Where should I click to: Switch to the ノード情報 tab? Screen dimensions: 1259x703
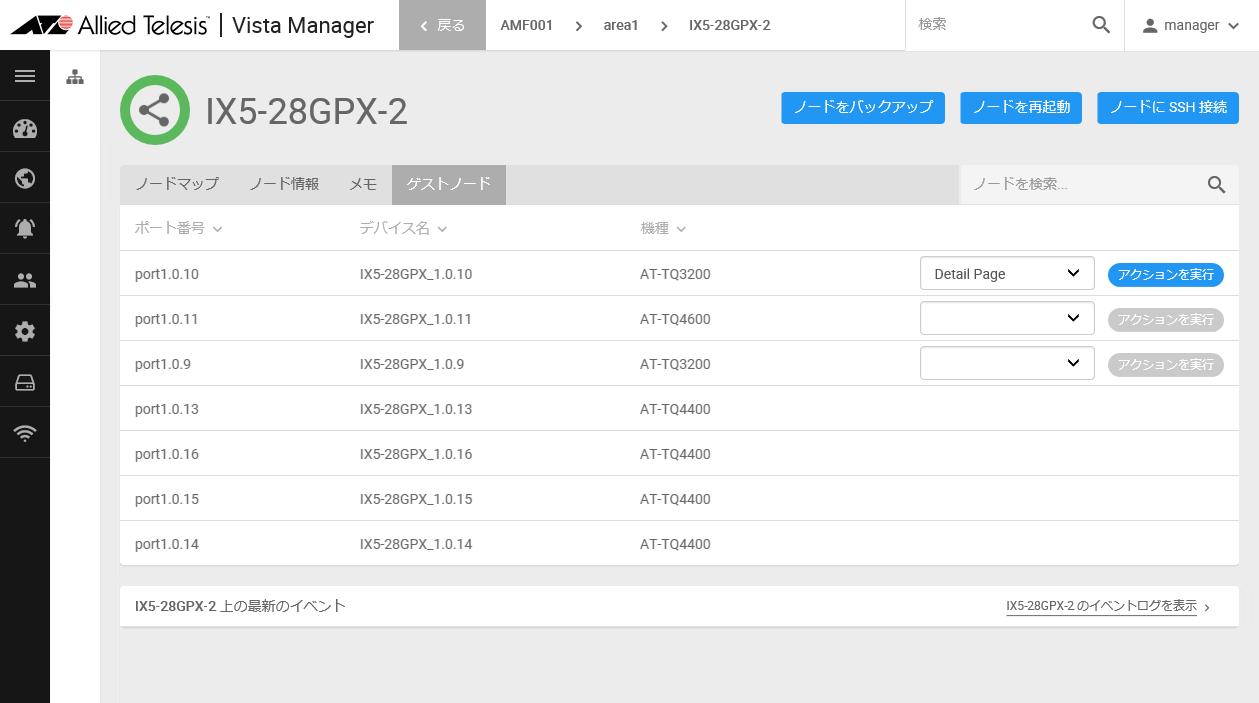click(x=284, y=184)
